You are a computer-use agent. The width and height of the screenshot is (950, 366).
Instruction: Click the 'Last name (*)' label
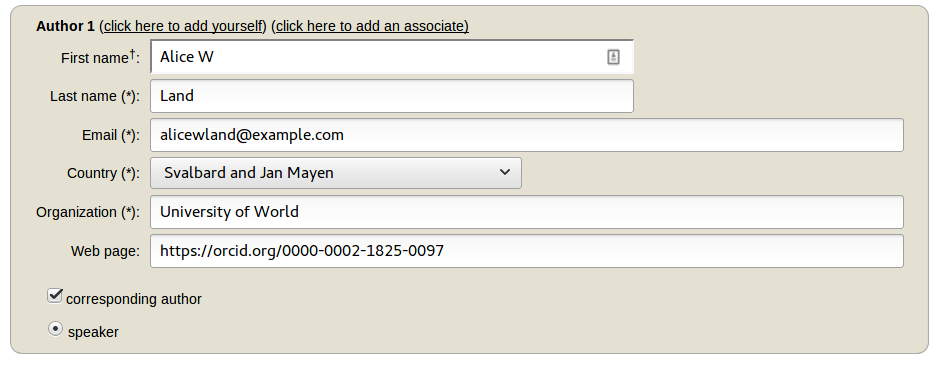[95, 96]
